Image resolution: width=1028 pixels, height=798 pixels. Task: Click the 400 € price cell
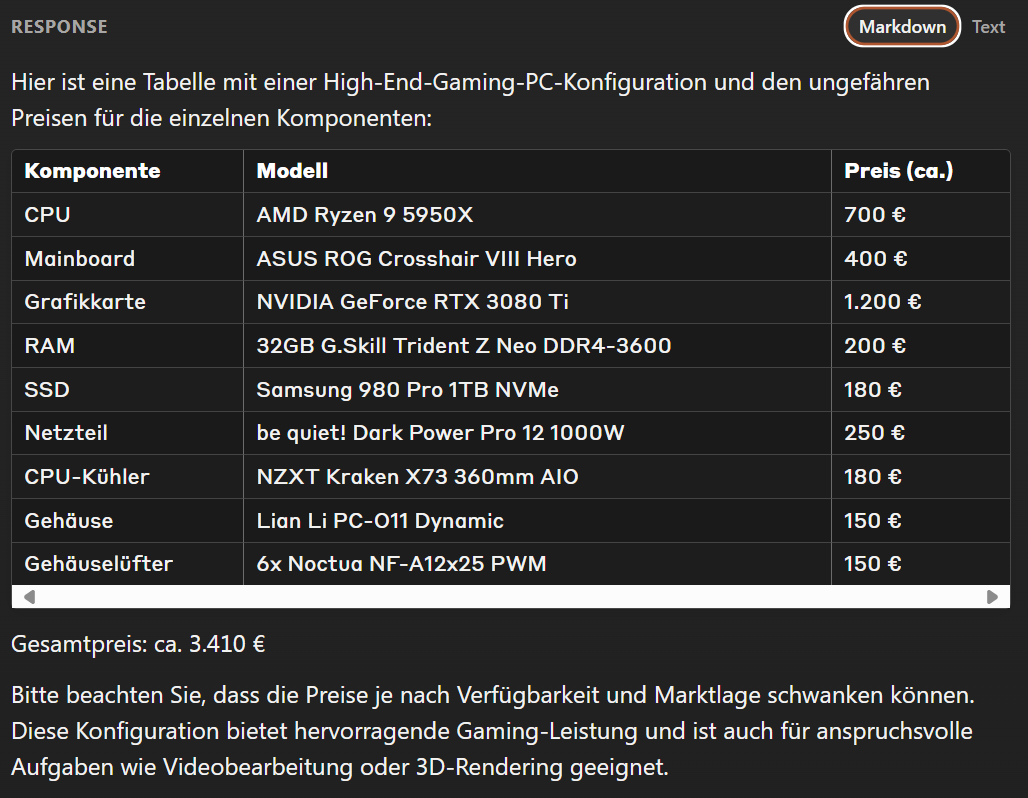click(920, 258)
